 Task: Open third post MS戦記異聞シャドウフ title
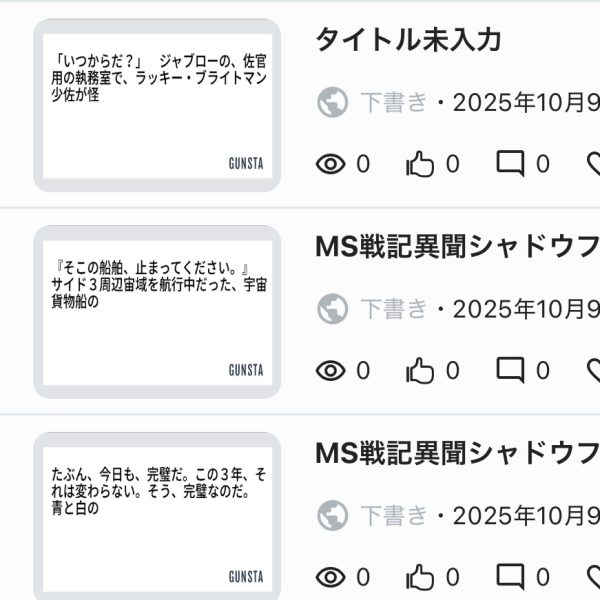457,452
